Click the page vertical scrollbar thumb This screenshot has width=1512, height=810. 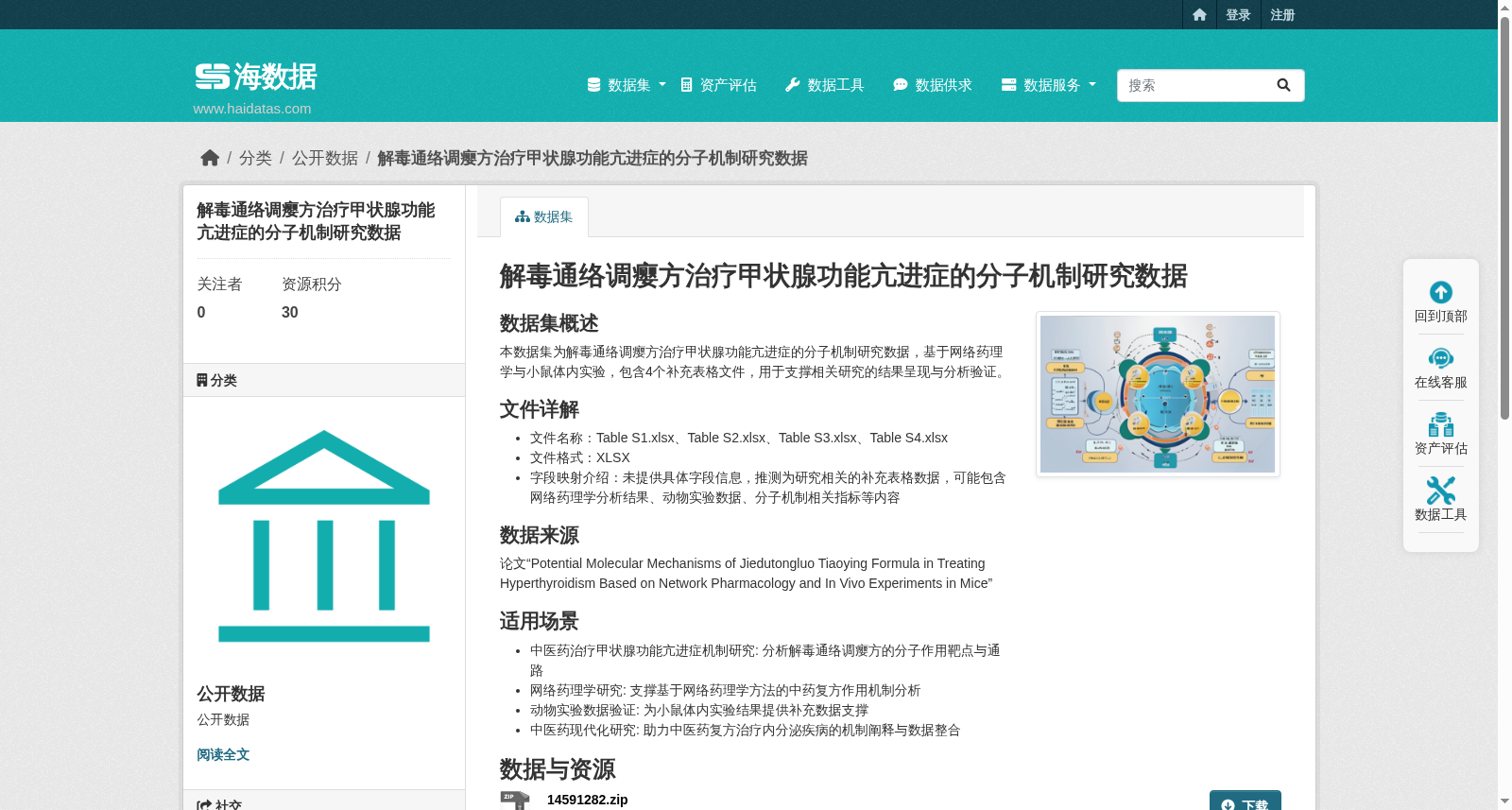(1504, 216)
